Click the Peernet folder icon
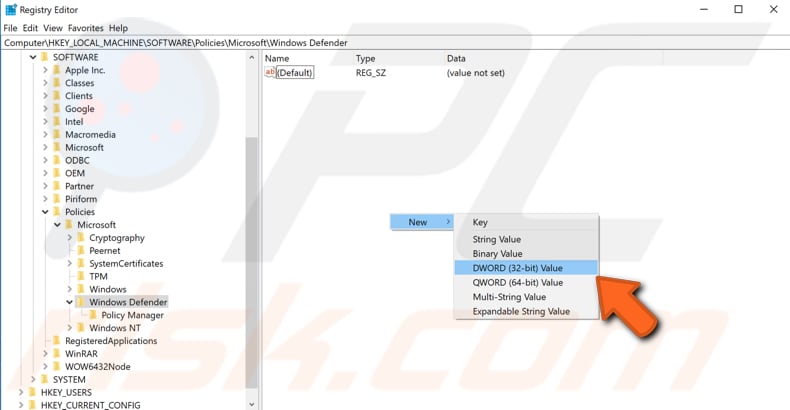Screen dimensions: 790x410 [x=81, y=250]
